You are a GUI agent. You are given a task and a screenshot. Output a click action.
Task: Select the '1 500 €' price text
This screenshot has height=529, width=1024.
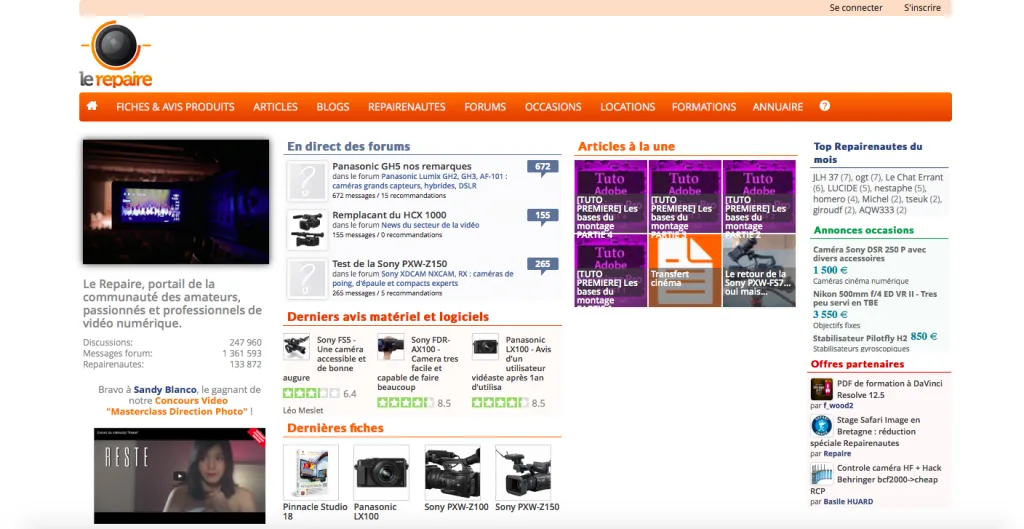click(830, 270)
